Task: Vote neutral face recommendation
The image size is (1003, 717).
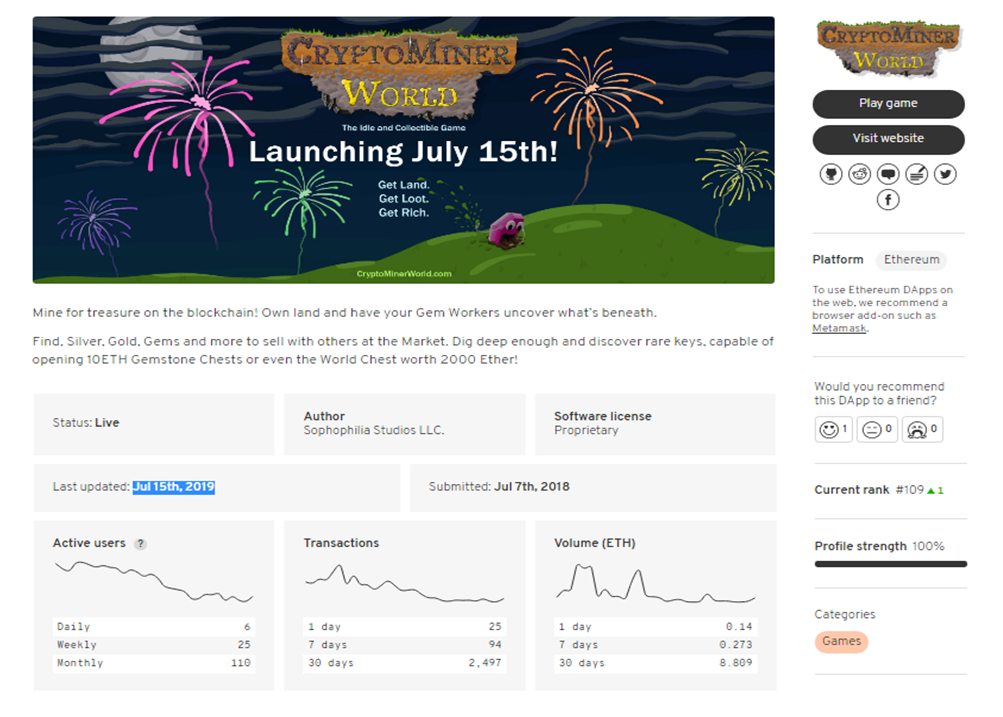Action: (x=878, y=429)
